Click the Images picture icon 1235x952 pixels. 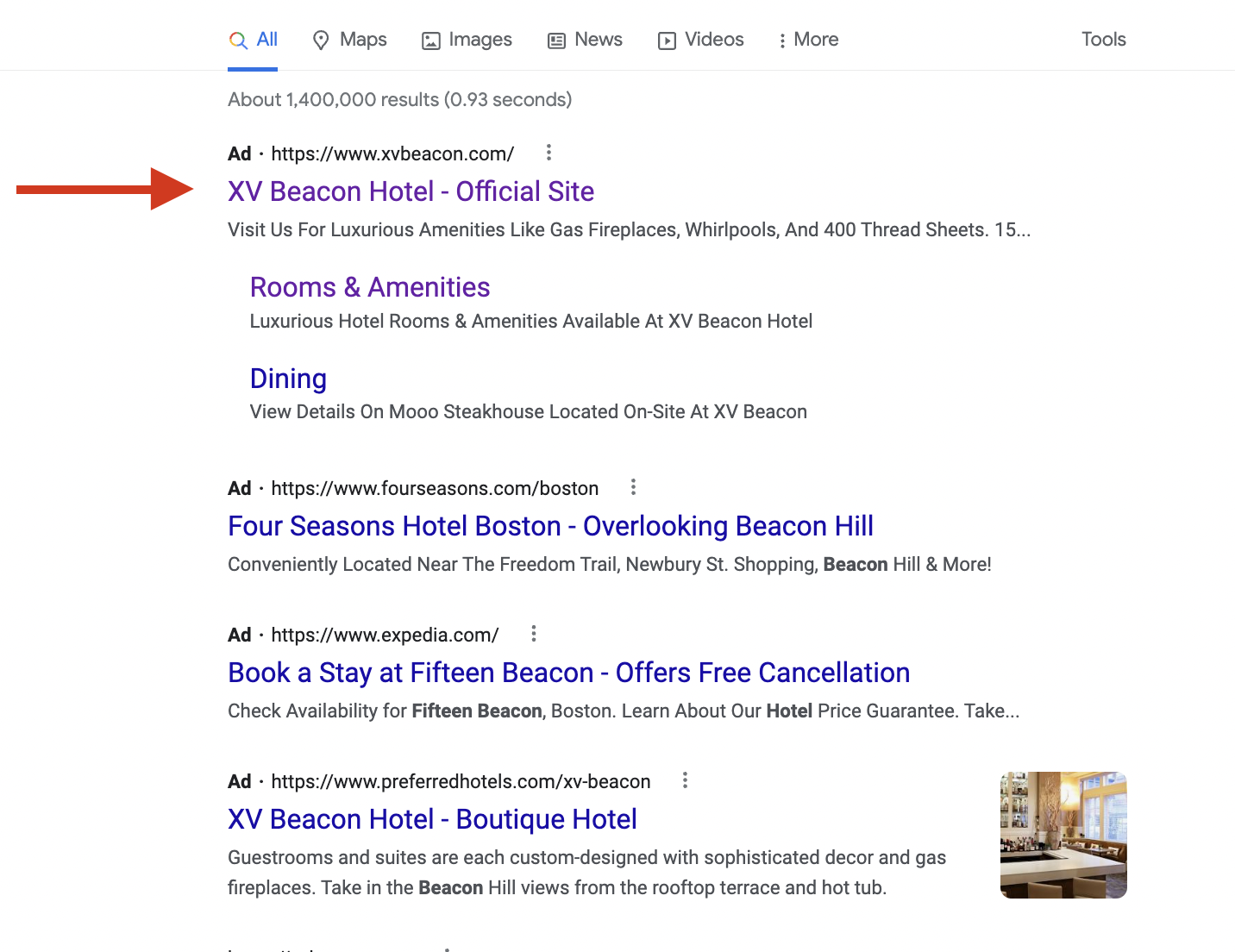pos(430,41)
